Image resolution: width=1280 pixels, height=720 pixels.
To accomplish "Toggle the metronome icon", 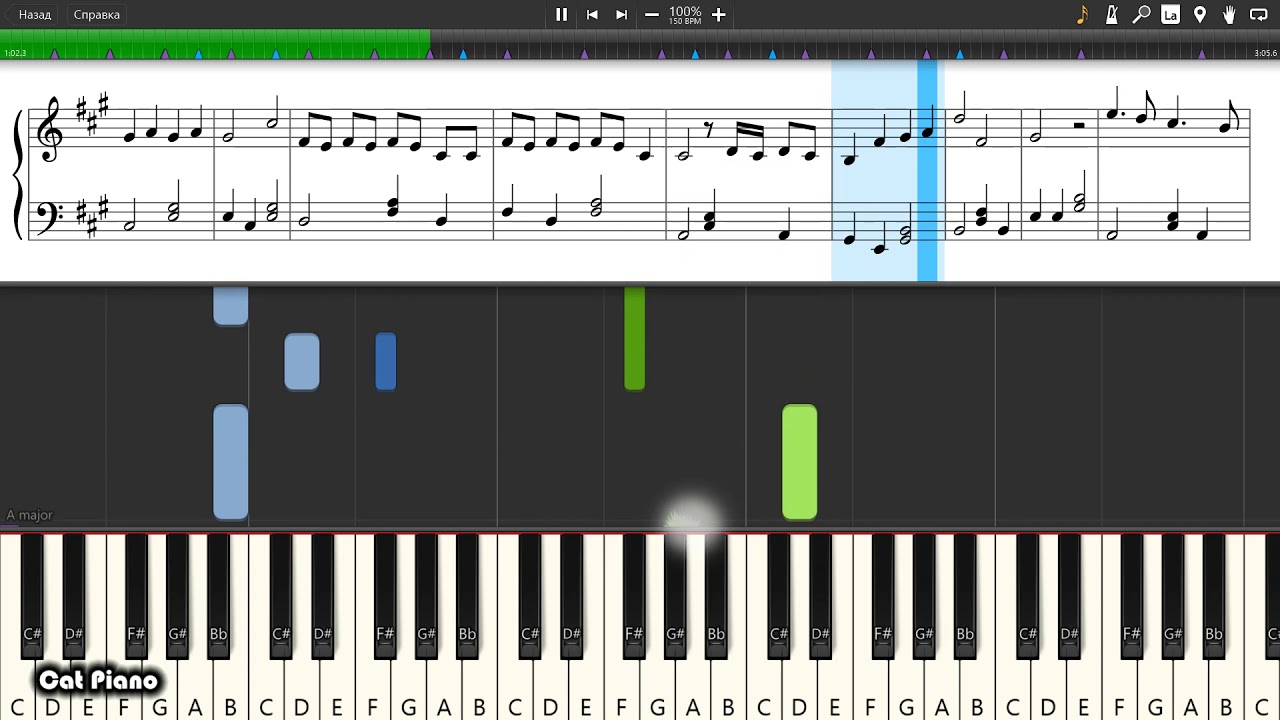I will 1112,15.
